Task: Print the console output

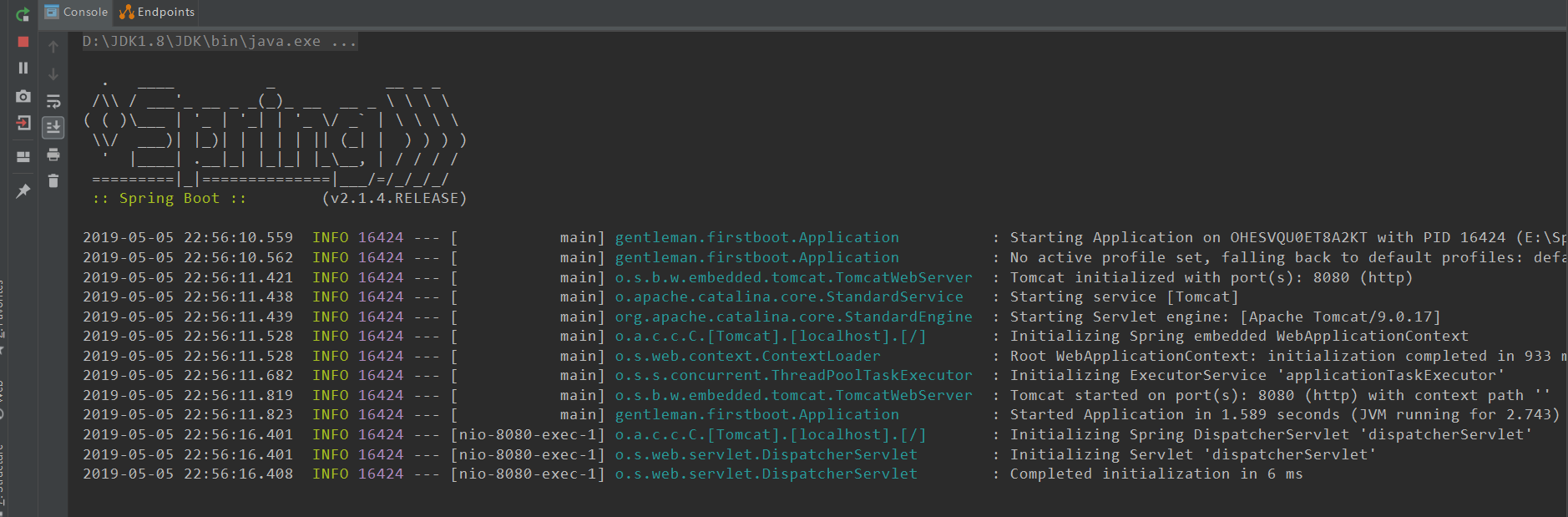Action: [x=53, y=155]
